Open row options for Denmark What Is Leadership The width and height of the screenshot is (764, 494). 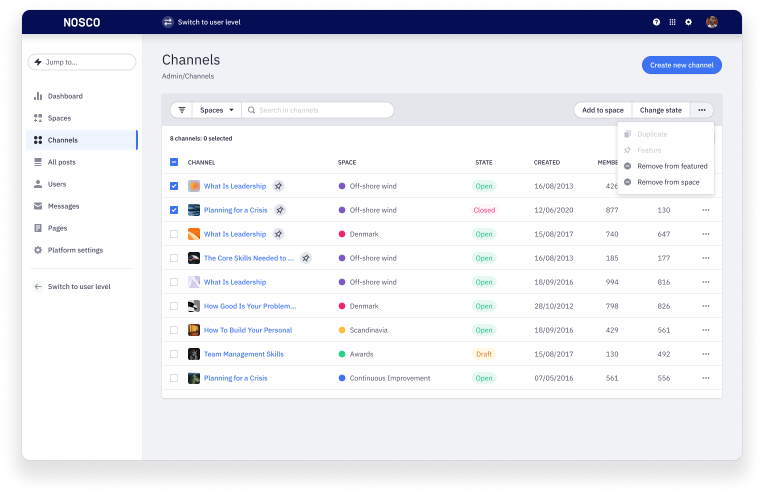pos(706,234)
